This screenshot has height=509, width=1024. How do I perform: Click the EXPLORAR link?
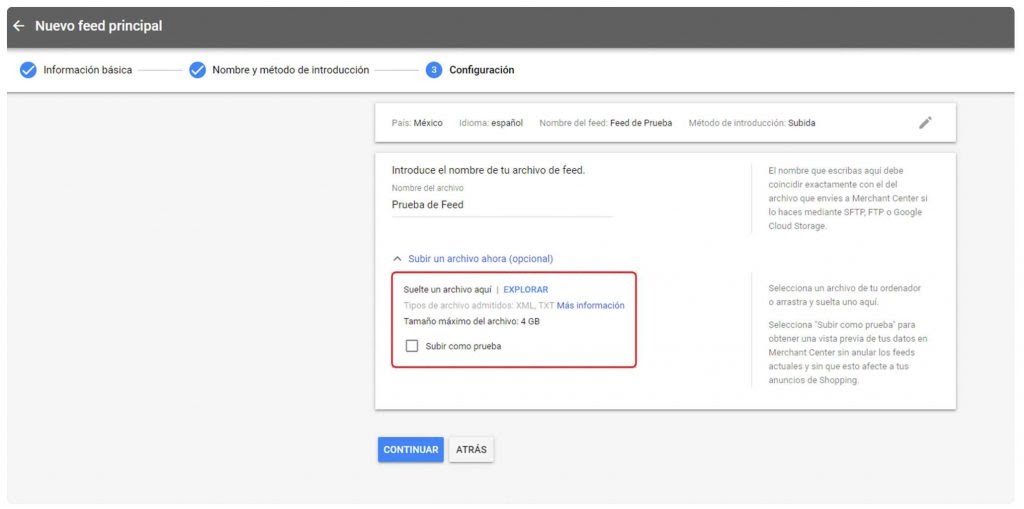pos(526,289)
